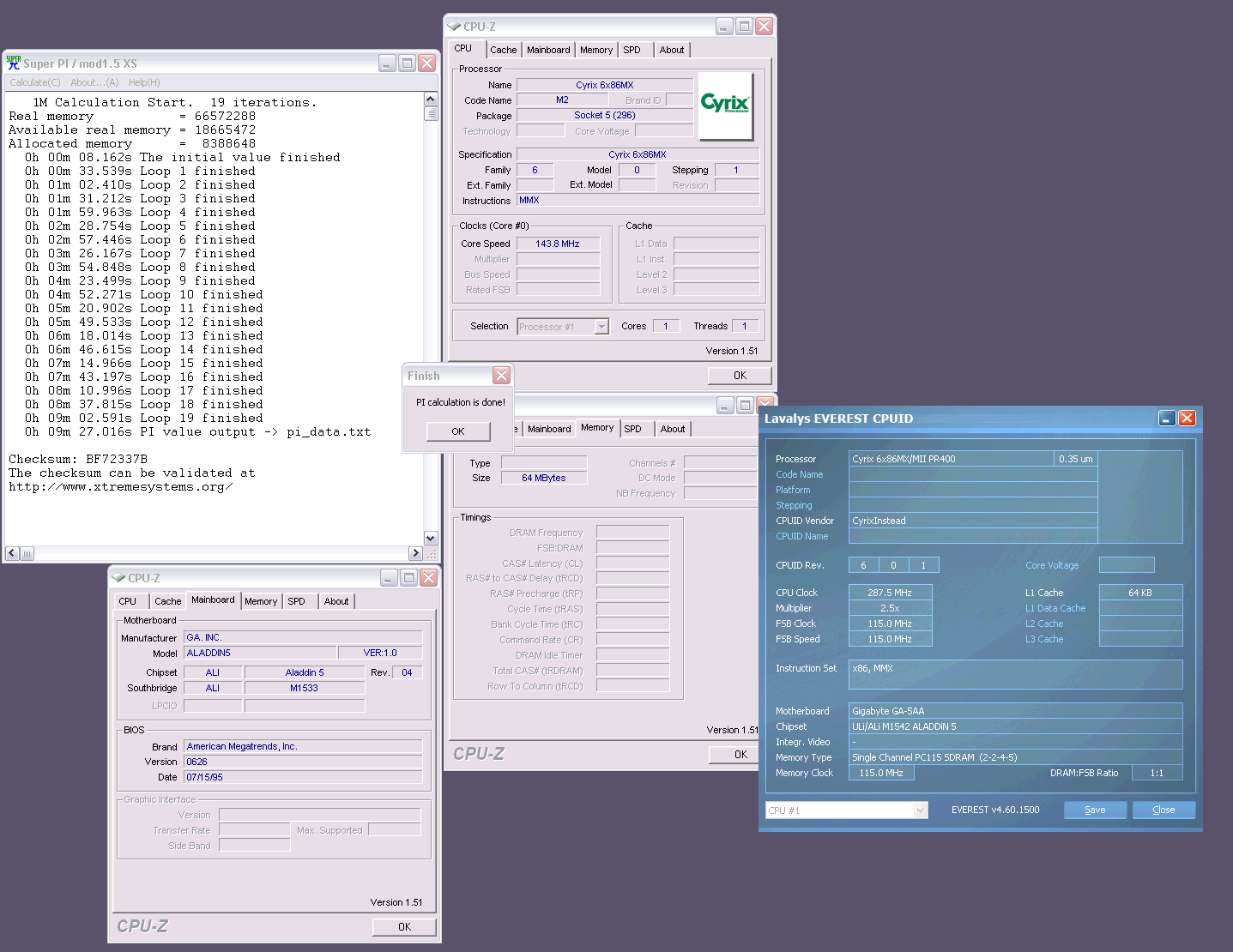
Task: Click the CPU-Z icon in the Mainboard window title
Action: (118, 578)
